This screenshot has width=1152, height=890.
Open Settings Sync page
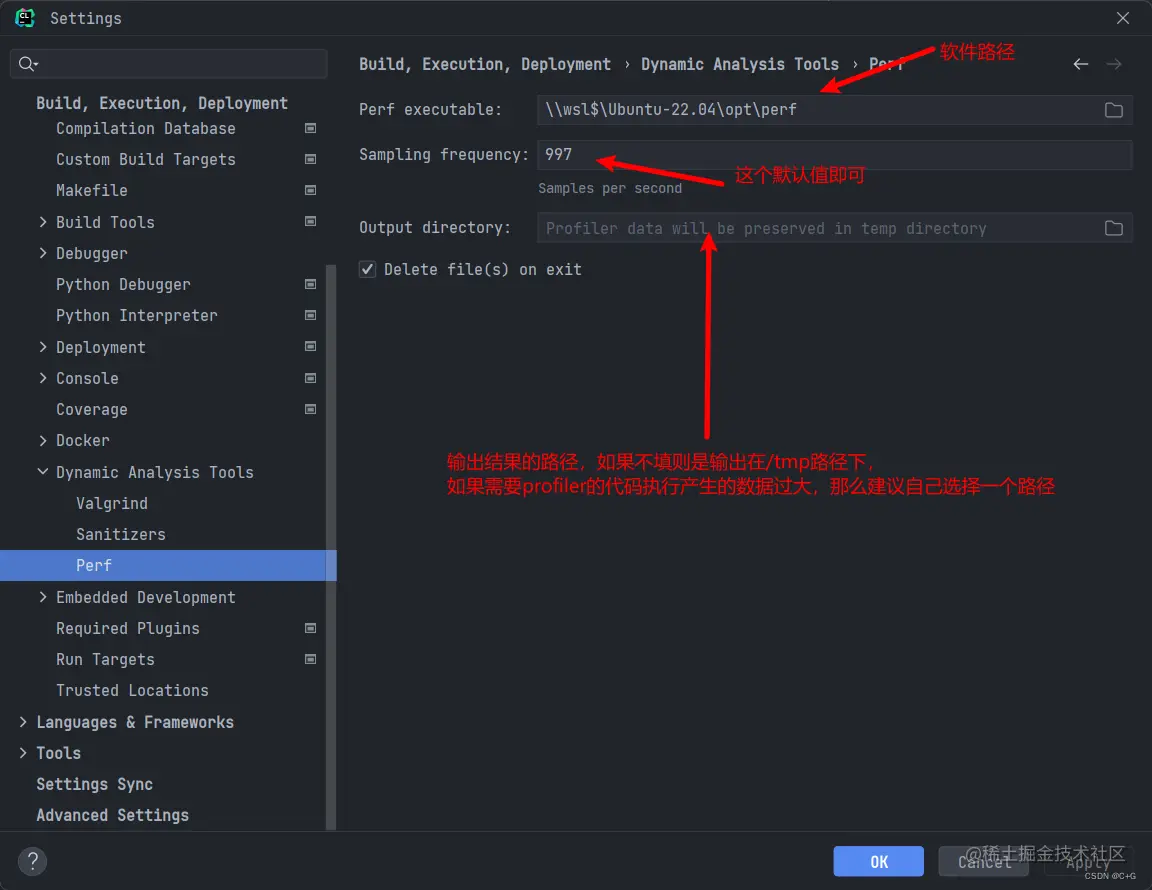(x=95, y=784)
